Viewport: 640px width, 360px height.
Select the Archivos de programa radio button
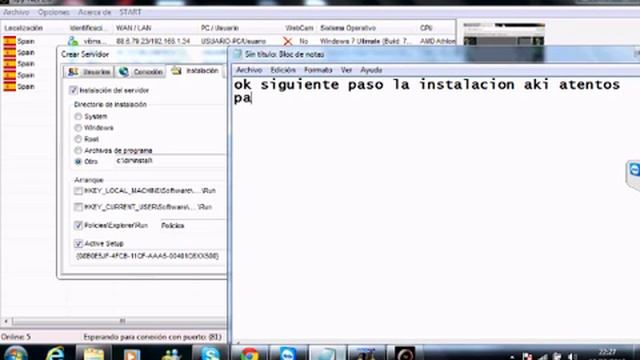[78, 151]
